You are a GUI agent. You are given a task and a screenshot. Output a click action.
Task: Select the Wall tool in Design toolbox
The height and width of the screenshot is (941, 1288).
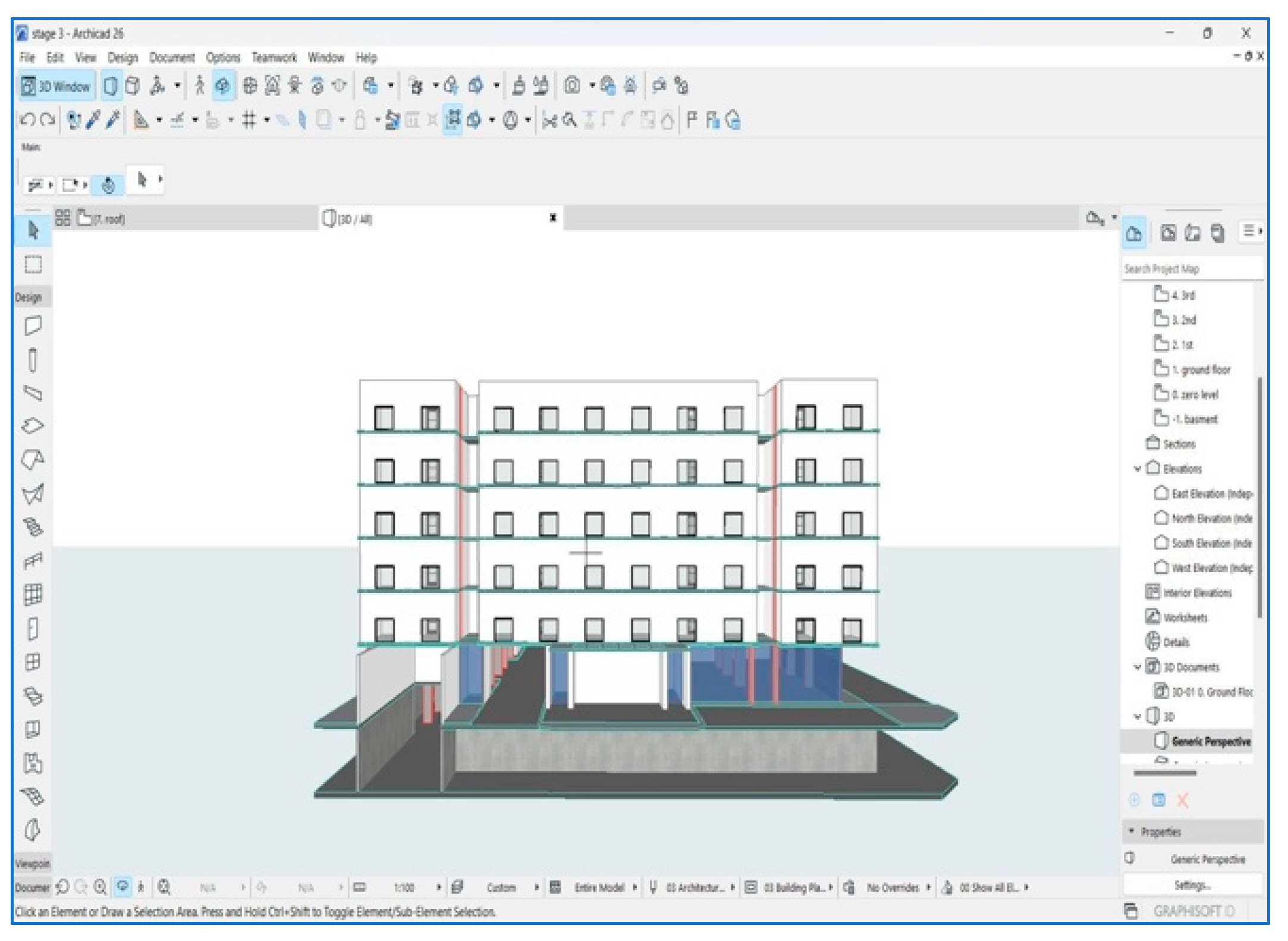tap(33, 326)
